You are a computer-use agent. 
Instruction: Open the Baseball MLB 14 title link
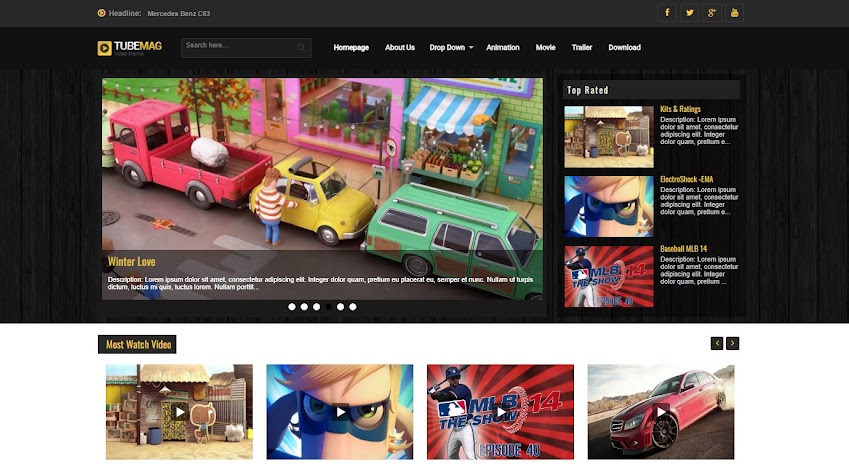point(683,249)
